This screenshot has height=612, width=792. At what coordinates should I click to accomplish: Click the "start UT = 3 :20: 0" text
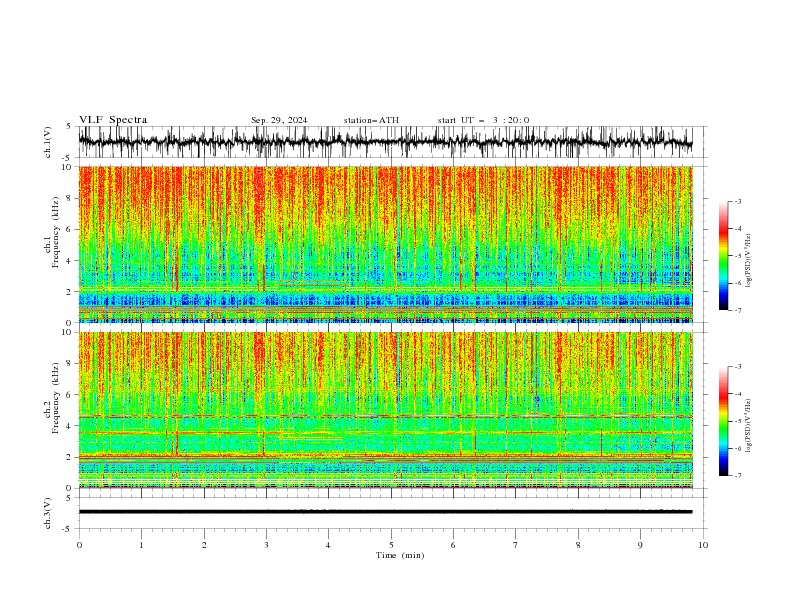(483, 120)
